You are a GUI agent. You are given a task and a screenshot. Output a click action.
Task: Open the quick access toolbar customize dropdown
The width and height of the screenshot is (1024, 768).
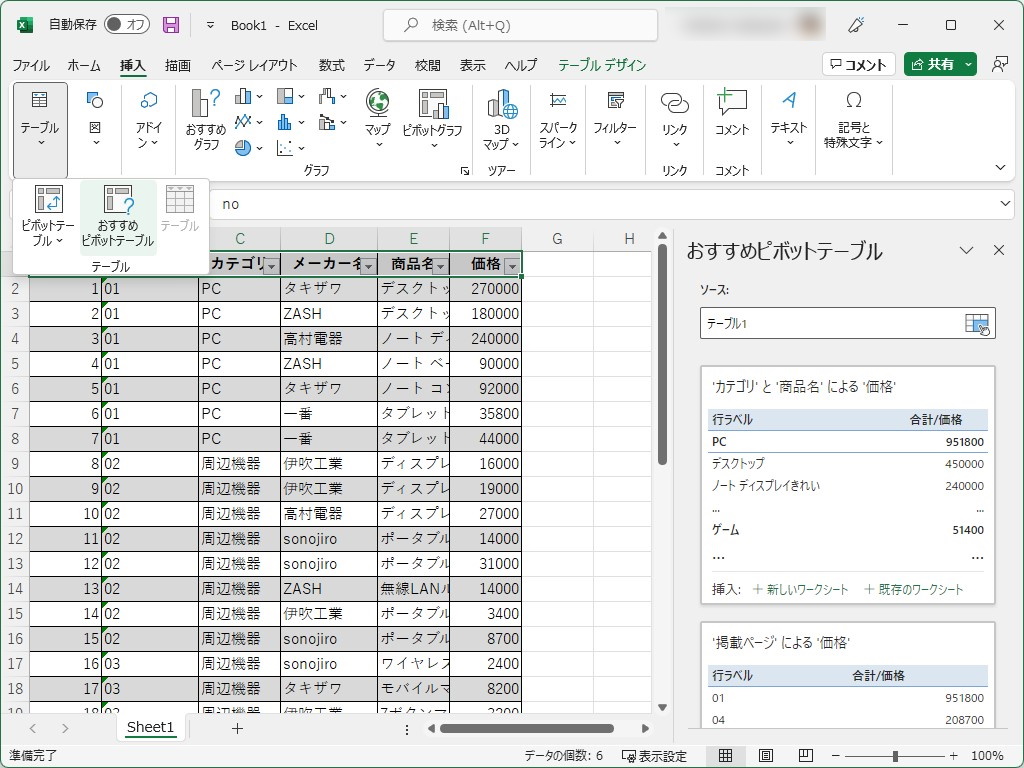[x=210, y=25]
